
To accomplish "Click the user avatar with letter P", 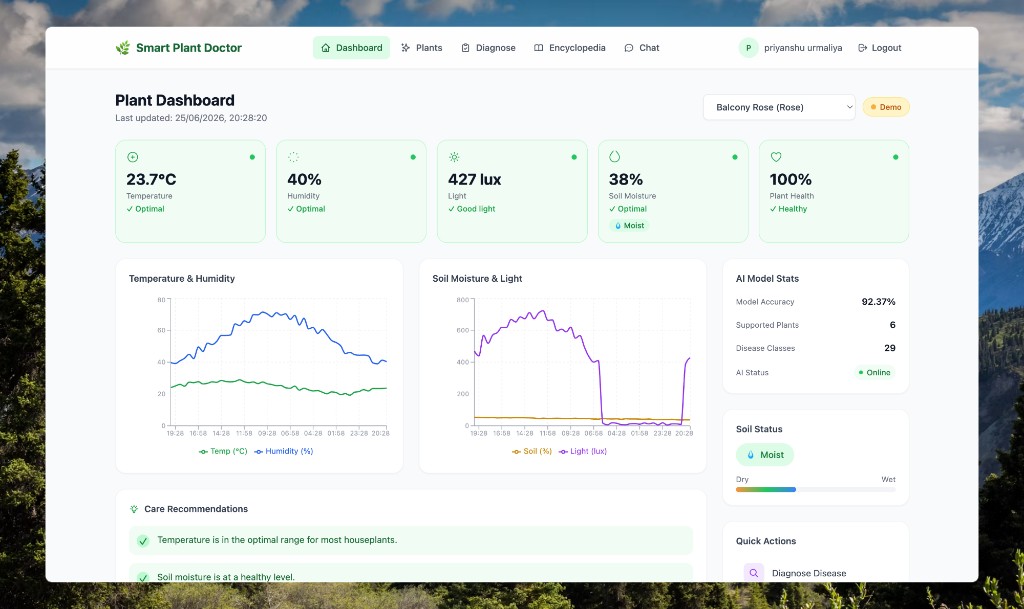I will click(x=748, y=48).
